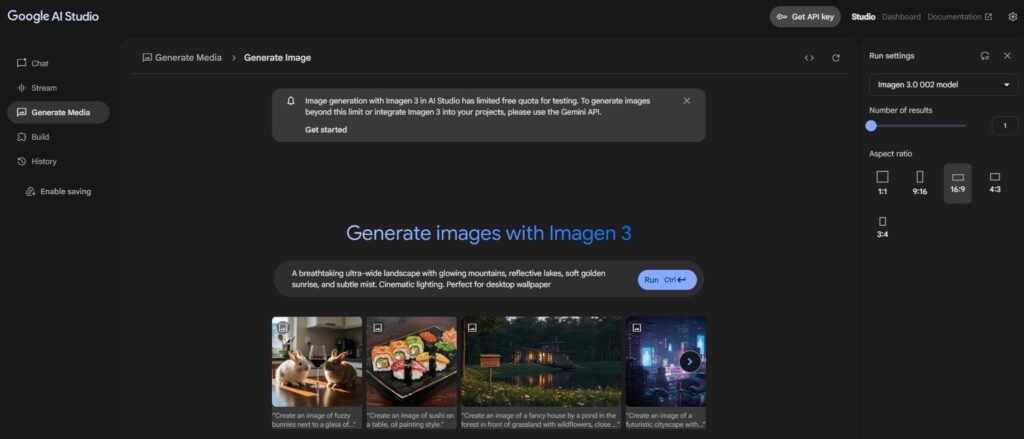This screenshot has width=1024, height=439.
Task: Select the 1:1 aspect ratio
Action: pos(882,183)
